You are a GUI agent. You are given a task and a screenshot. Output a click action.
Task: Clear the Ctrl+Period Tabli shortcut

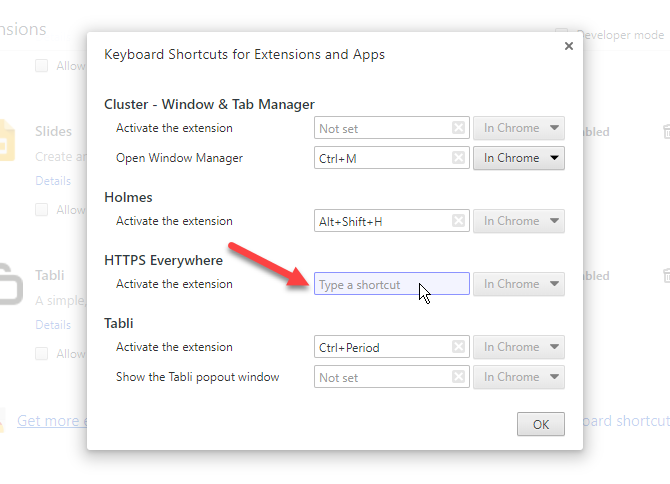(458, 347)
